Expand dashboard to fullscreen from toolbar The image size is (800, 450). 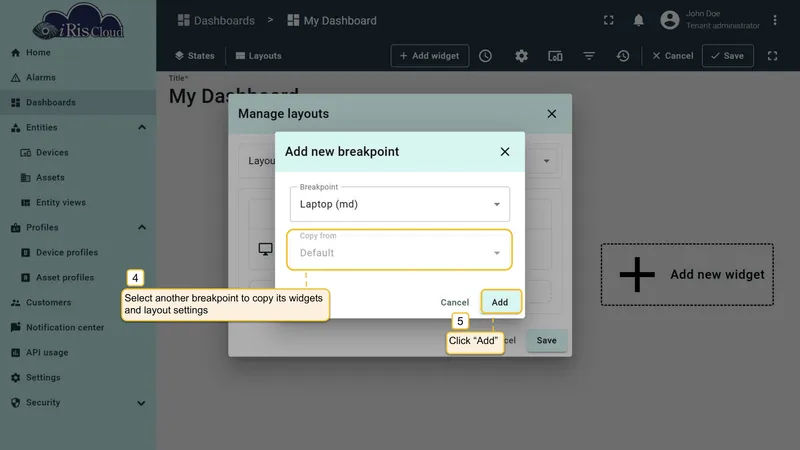(772, 56)
